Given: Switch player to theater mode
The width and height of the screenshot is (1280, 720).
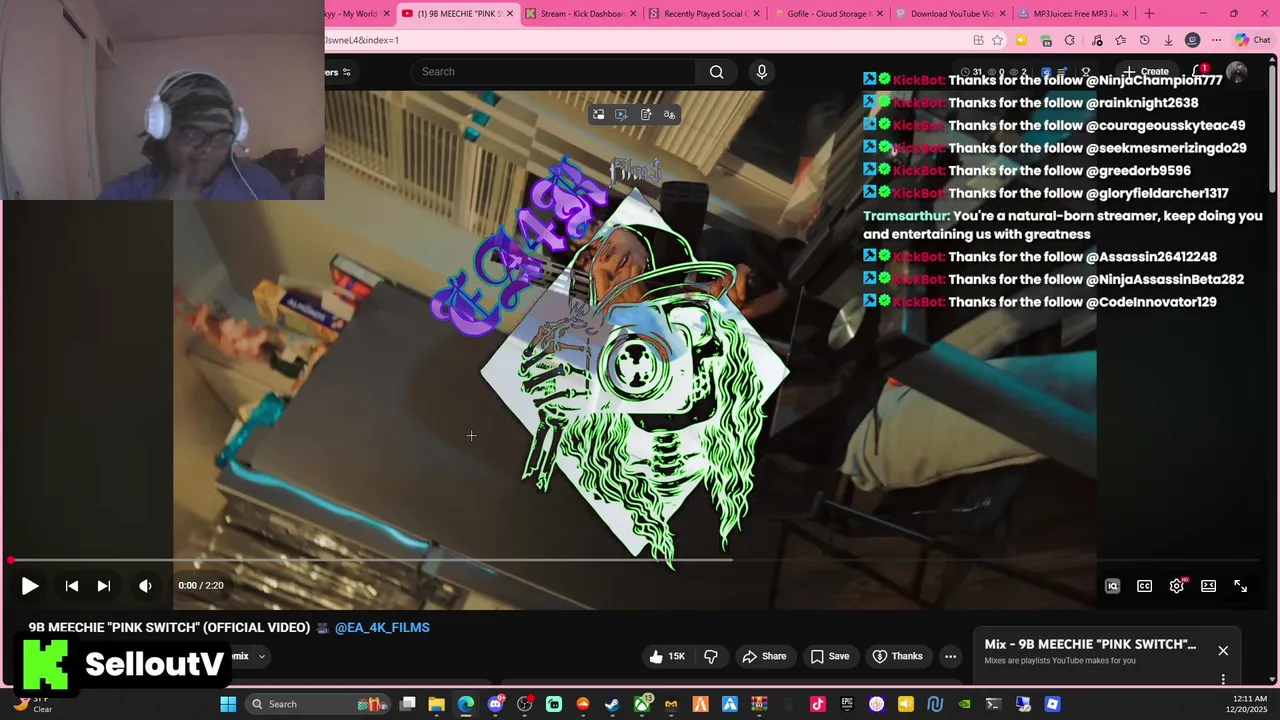Looking at the screenshot, I should [1208, 586].
